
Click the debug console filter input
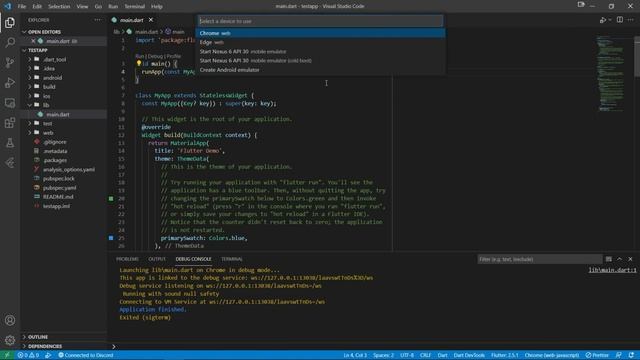point(540,259)
